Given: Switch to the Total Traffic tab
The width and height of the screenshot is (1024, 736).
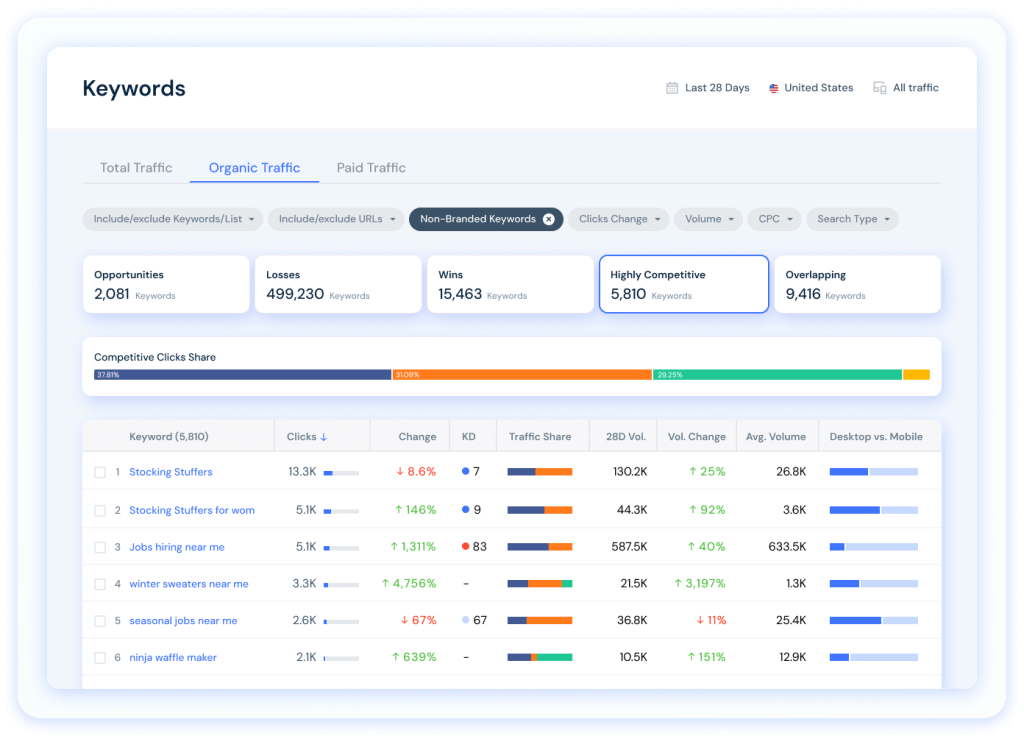Looking at the screenshot, I should [x=136, y=168].
